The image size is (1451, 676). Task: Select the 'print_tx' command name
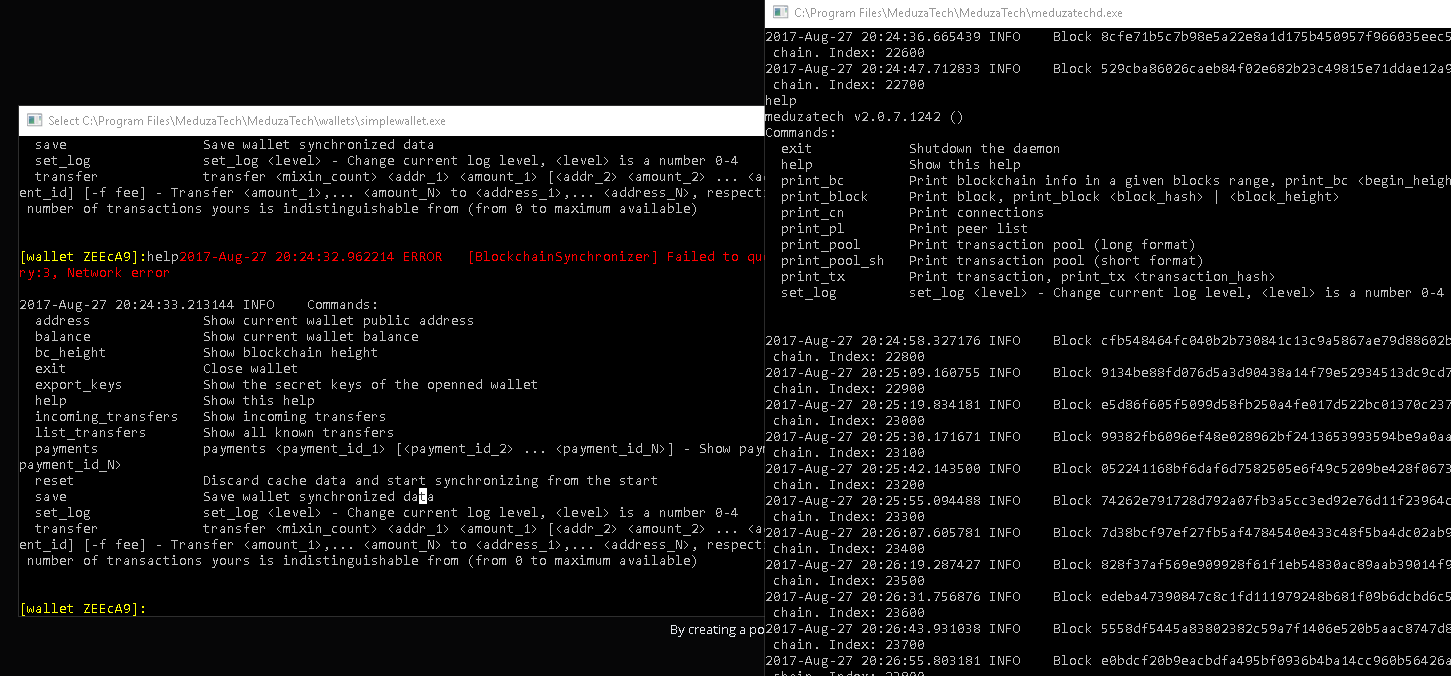point(813,277)
